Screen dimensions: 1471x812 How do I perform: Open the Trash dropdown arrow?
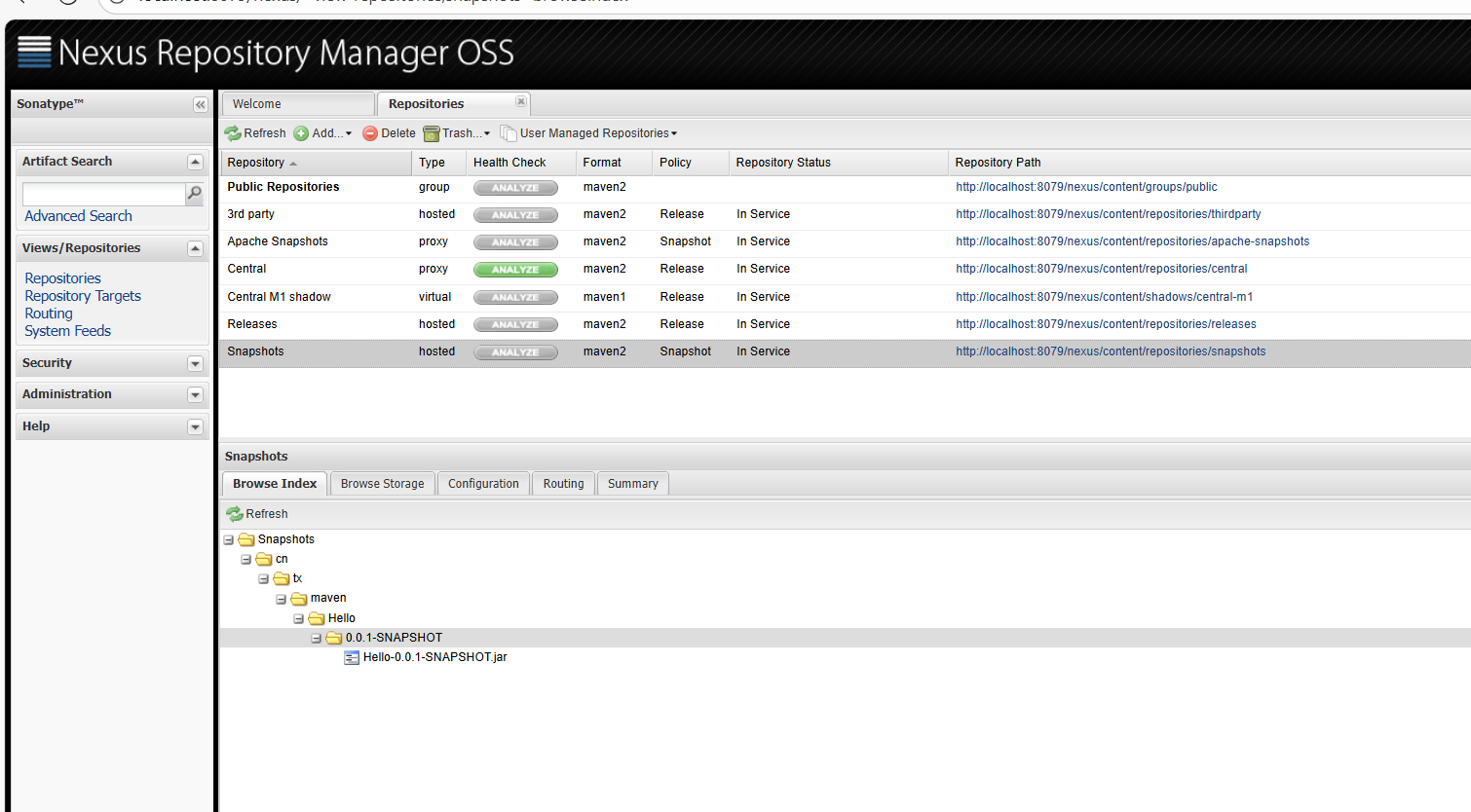[x=487, y=134]
